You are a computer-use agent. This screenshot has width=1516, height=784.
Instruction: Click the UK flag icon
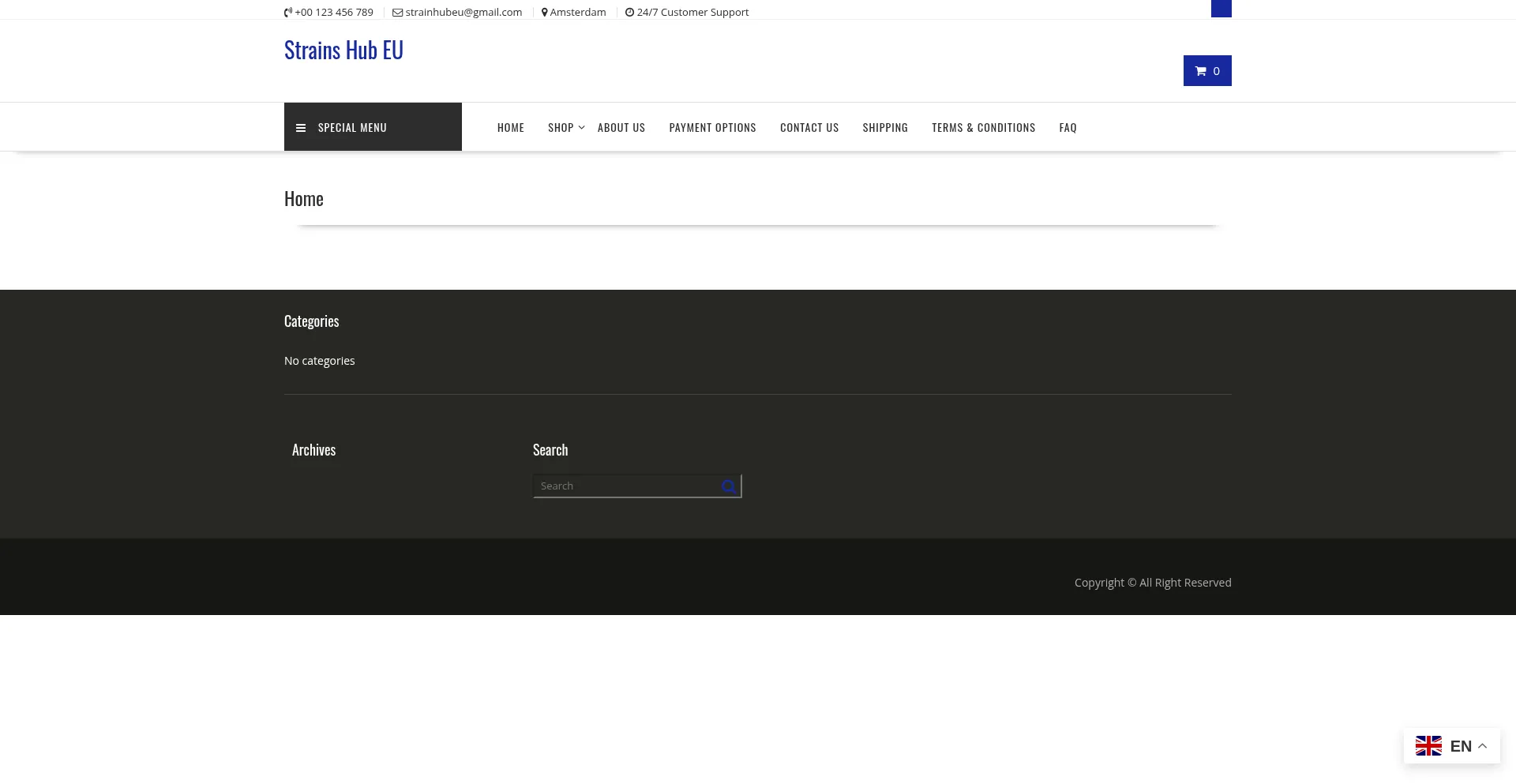tap(1428, 746)
